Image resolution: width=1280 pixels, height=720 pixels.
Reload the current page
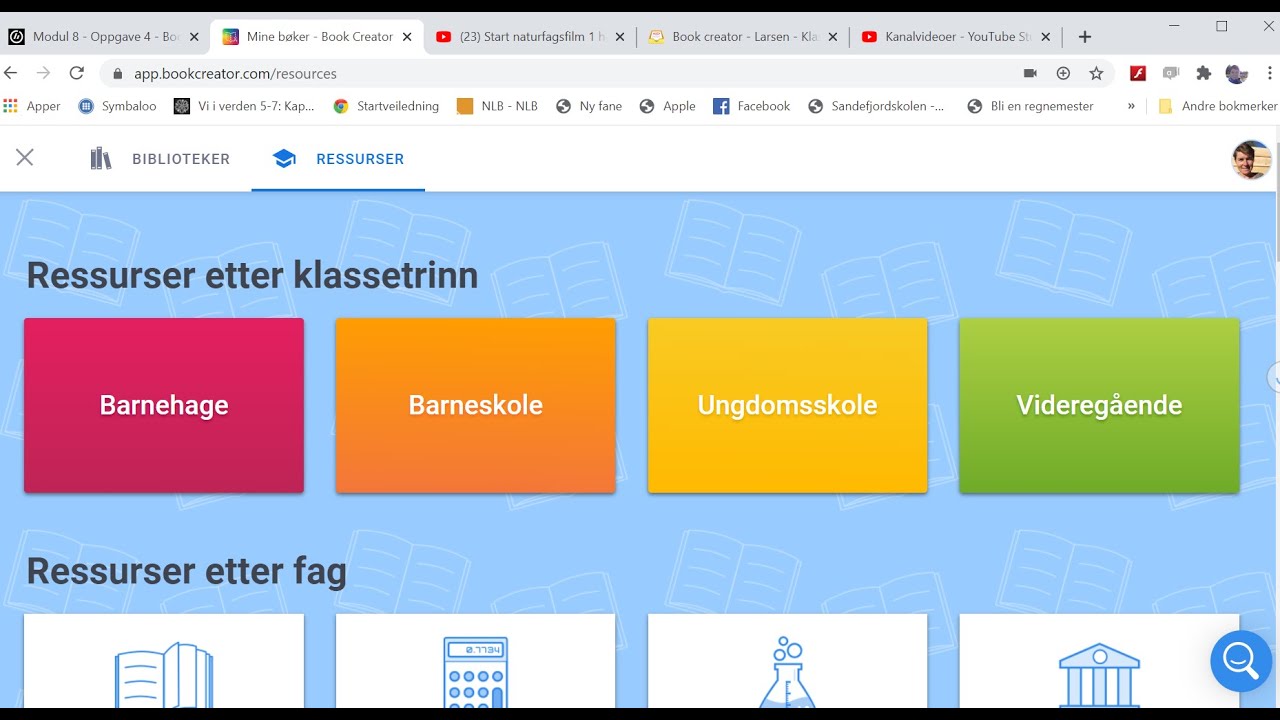coord(76,73)
